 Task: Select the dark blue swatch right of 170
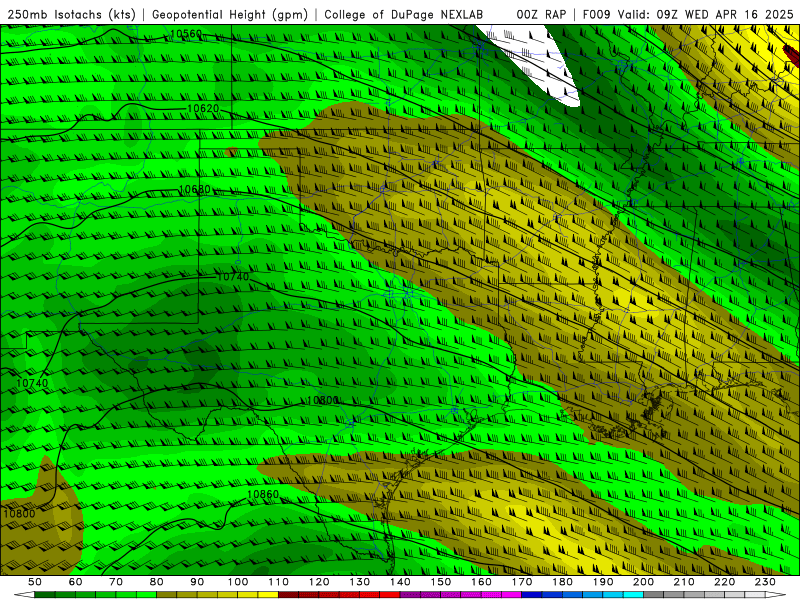(x=532, y=595)
